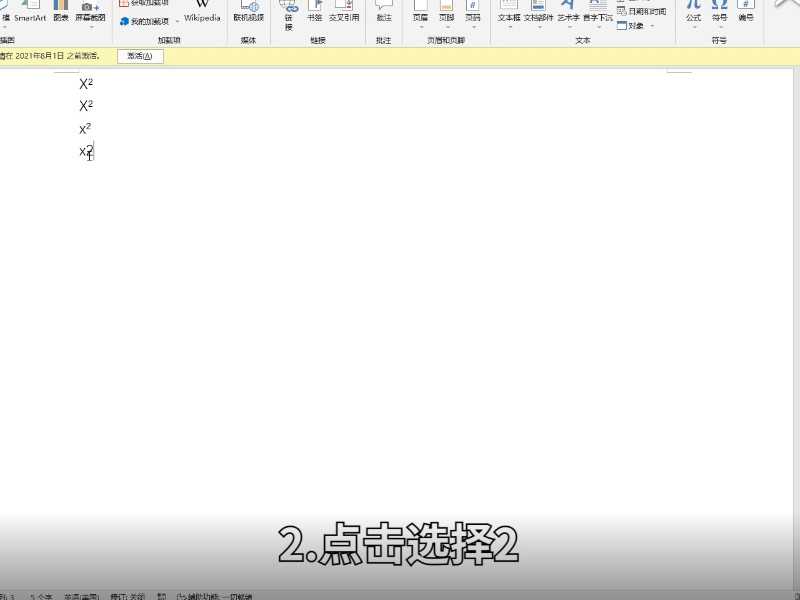The height and width of the screenshot is (600, 800).
Task: Insert an equation (公式)
Action: 694,12
